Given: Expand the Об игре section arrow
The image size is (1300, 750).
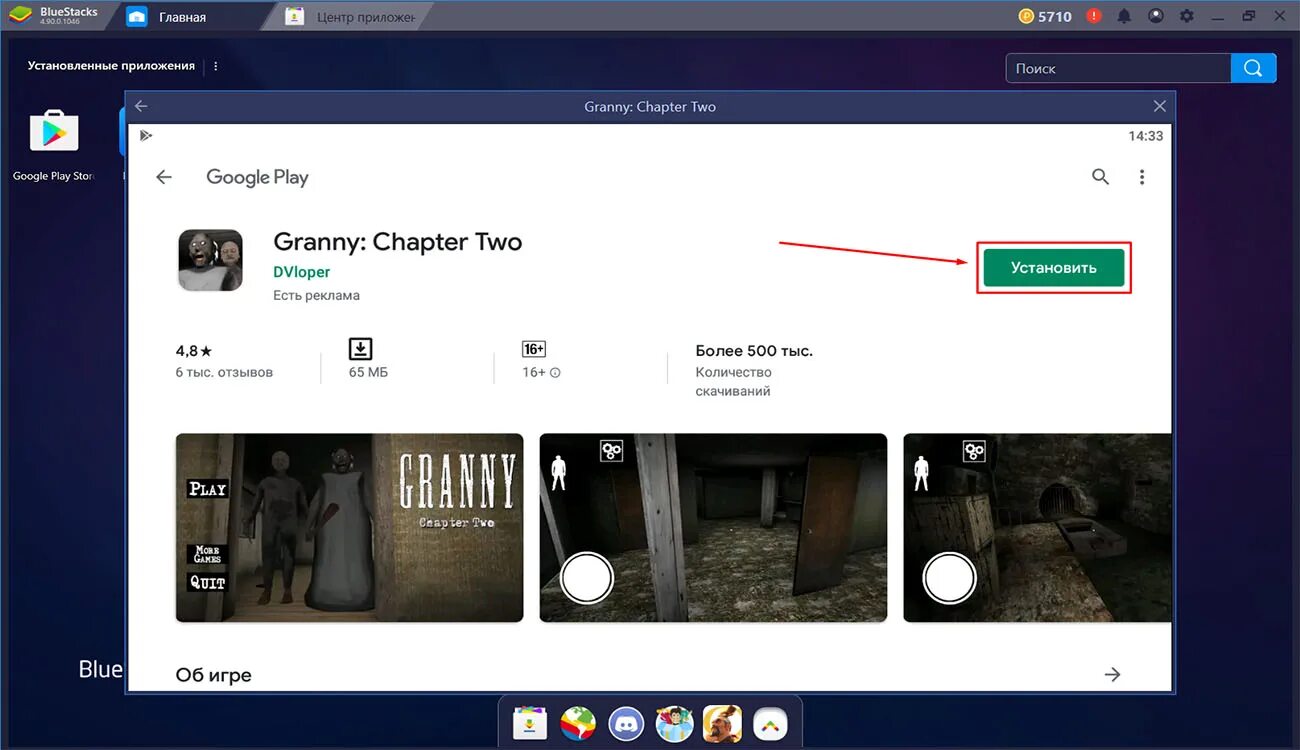Looking at the screenshot, I should [1112, 674].
